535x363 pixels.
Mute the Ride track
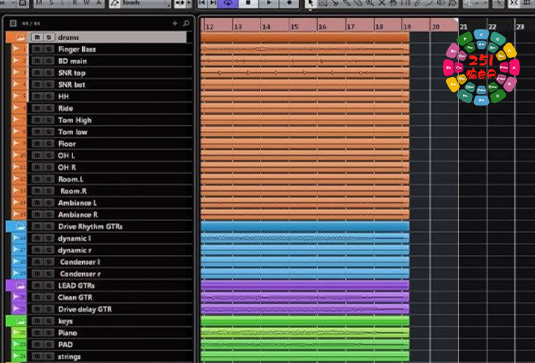(37, 108)
